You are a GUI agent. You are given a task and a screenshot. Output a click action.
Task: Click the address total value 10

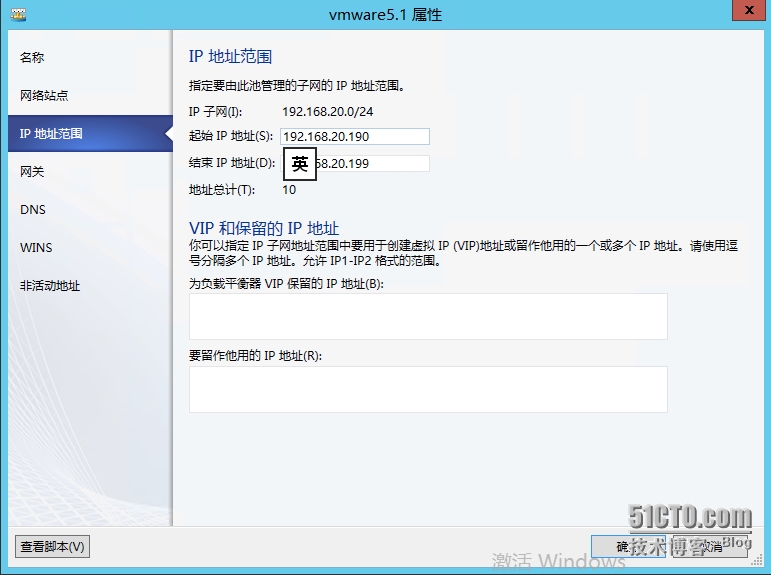point(289,190)
